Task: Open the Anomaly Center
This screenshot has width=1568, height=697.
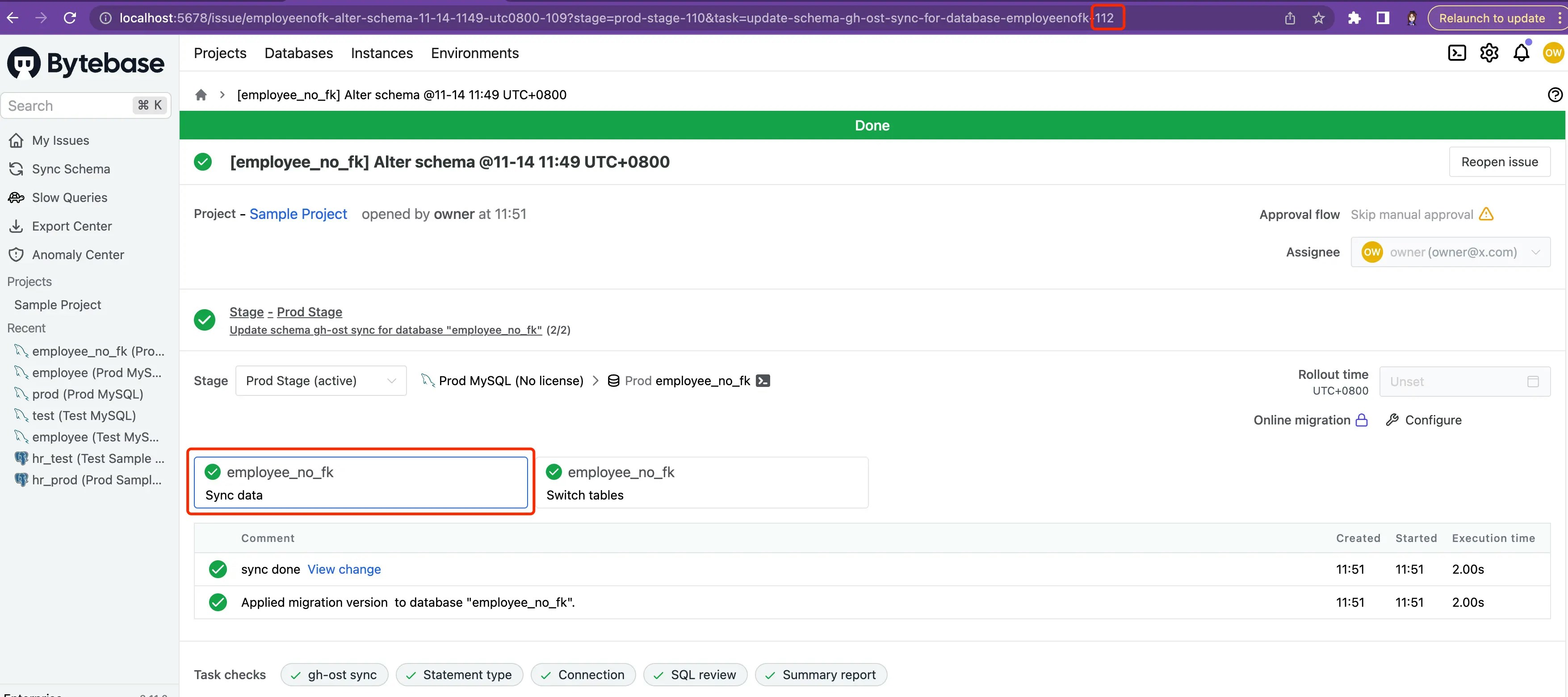Action: tap(77, 255)
